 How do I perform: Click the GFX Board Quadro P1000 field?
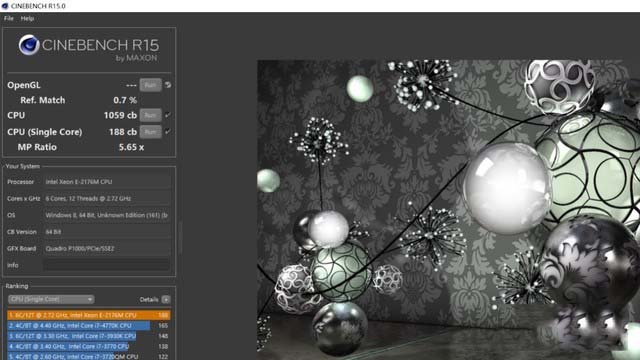107,249
